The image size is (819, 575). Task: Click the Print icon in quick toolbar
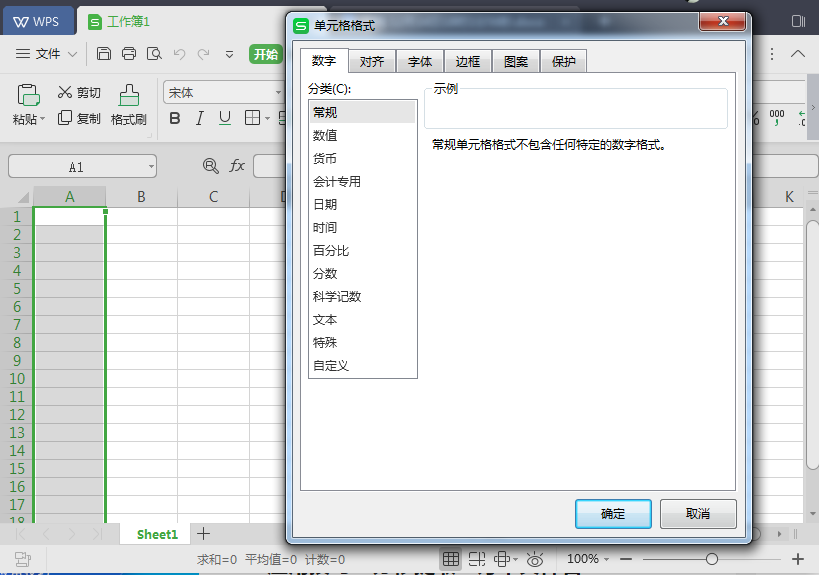click(129, 54)
